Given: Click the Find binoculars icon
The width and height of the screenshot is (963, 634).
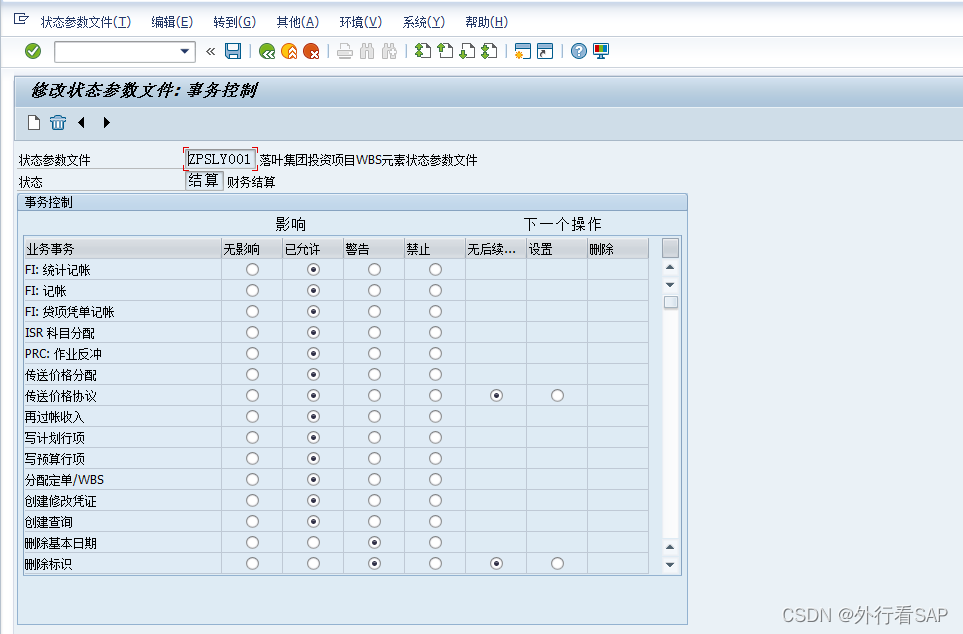Looking at the screenshot, I should tap(367, 51).
